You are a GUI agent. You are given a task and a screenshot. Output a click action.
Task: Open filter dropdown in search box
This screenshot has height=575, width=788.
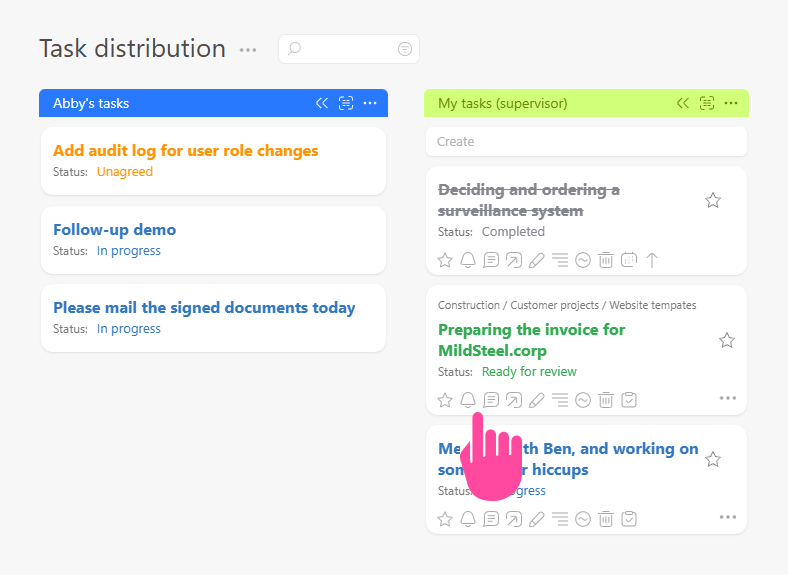[405, 49]
